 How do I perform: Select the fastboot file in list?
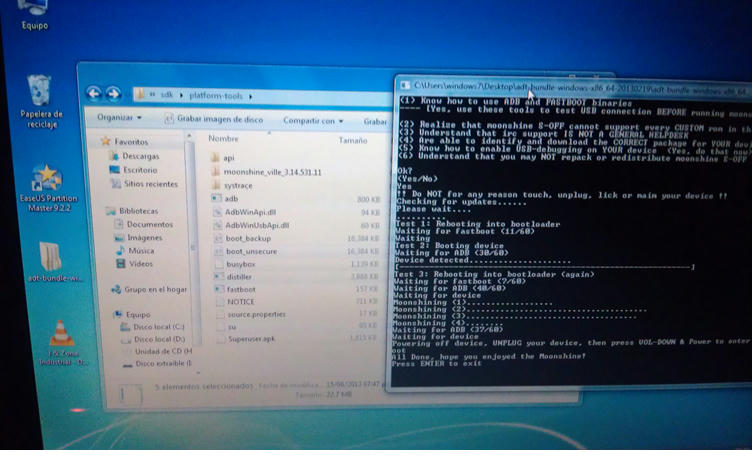pos(240,288)
